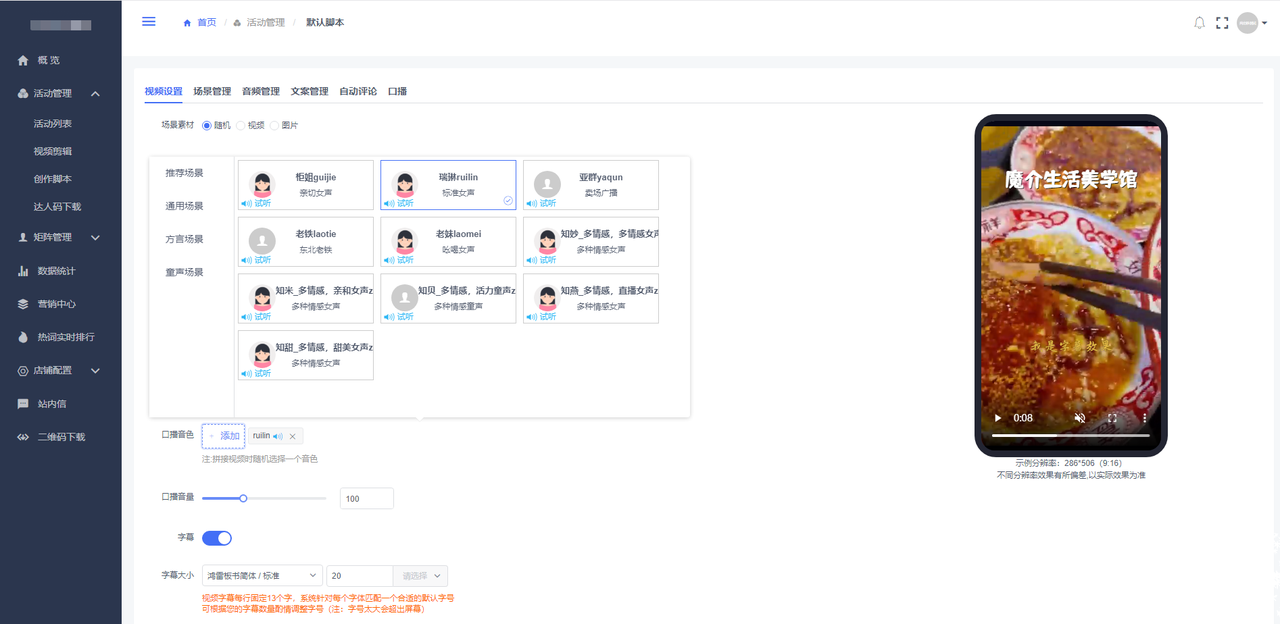Image resolution: width=1280 pixels, height=624 pixels.
Task: Open video more options menu
Action: (x=1145, y=418)
